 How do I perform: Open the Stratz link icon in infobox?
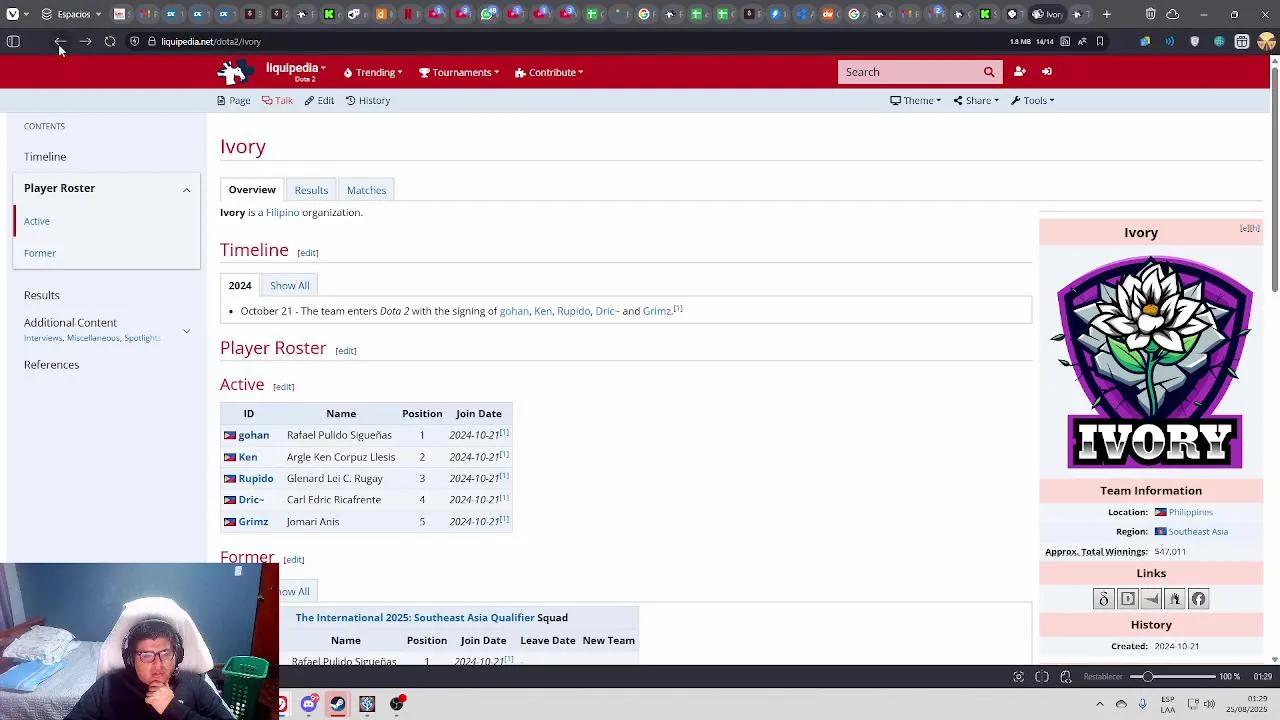pyautogui.click(x=1151, y=599)
